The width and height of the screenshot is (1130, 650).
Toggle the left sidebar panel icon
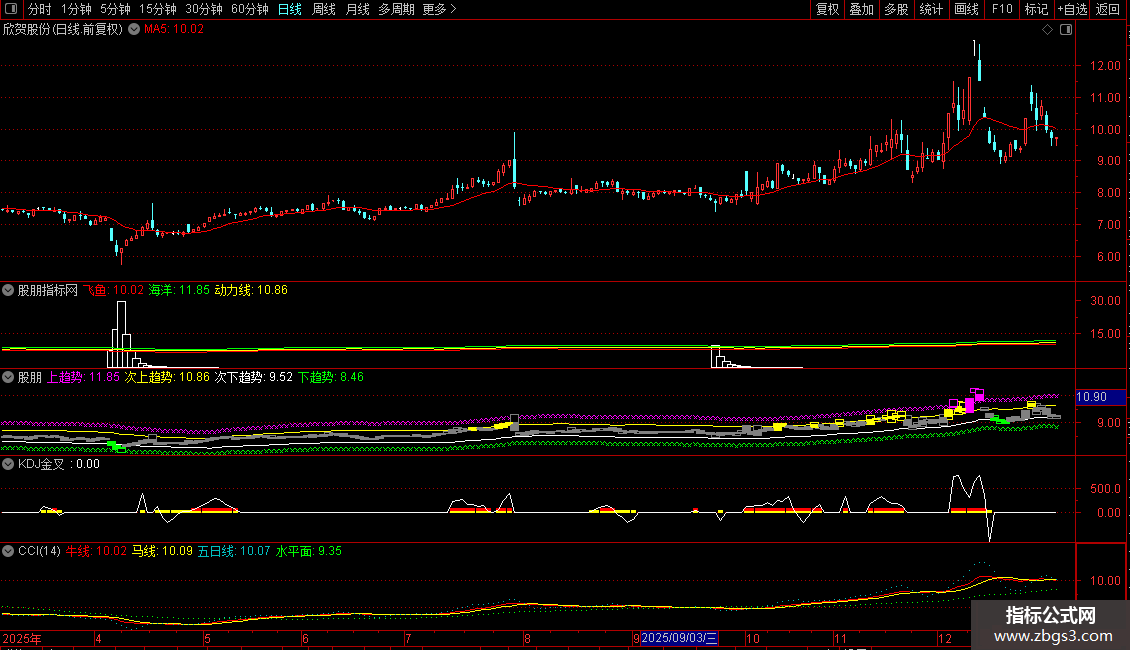click(9, 9)
